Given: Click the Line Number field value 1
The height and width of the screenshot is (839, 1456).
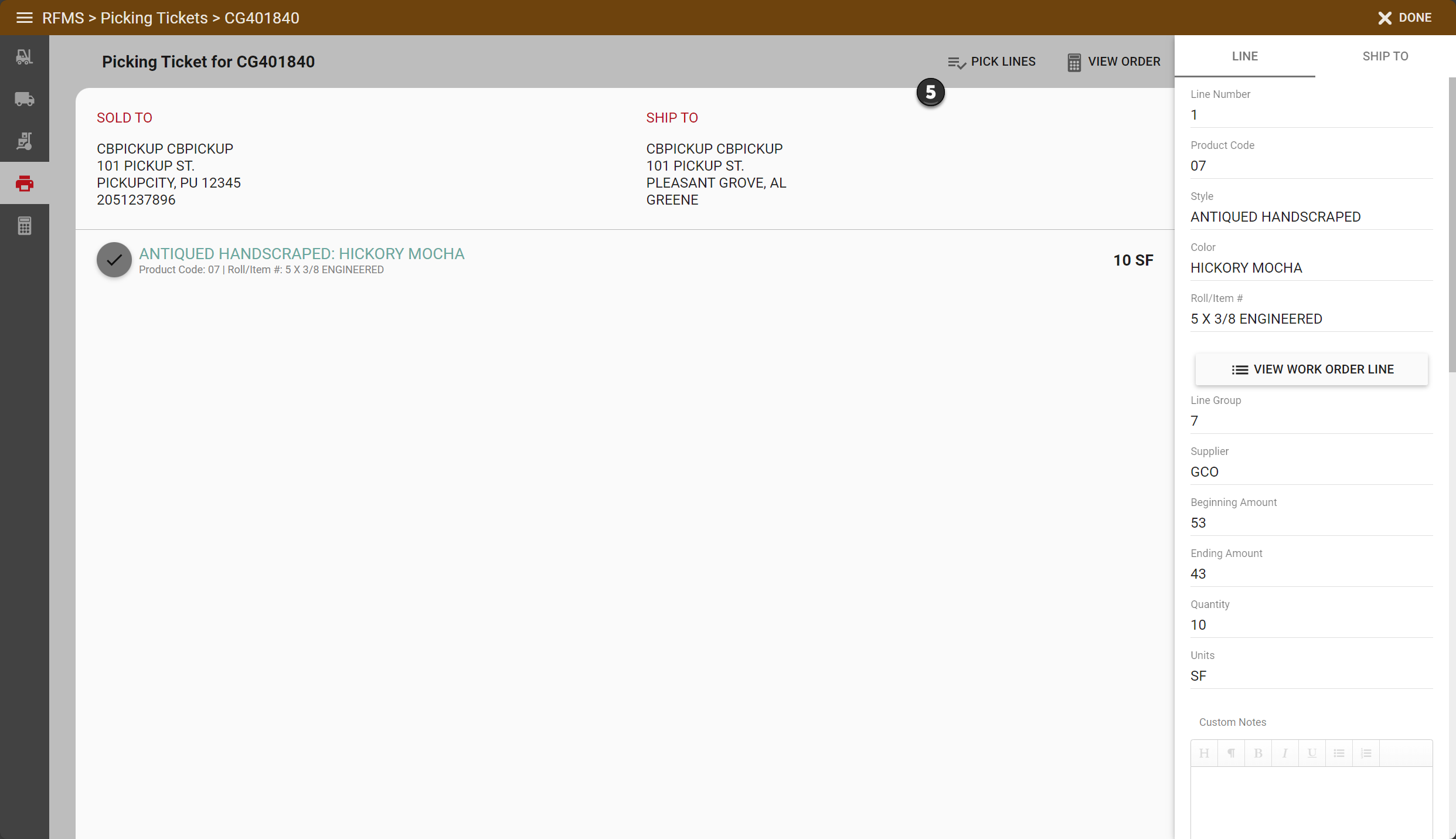Looking at the screenshot, I should pyautogui.click(x=1311, y=115).
